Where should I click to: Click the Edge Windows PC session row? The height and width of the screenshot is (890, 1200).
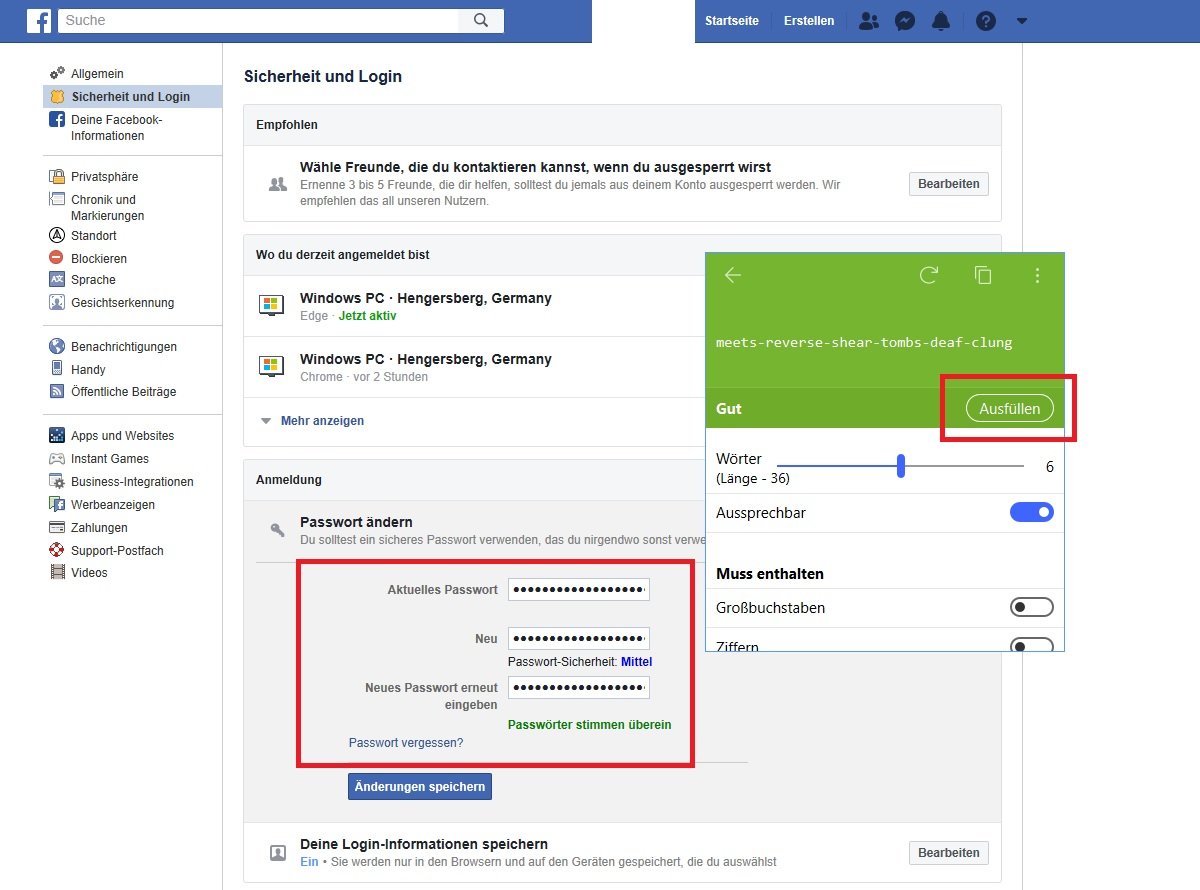coord(474,306)
